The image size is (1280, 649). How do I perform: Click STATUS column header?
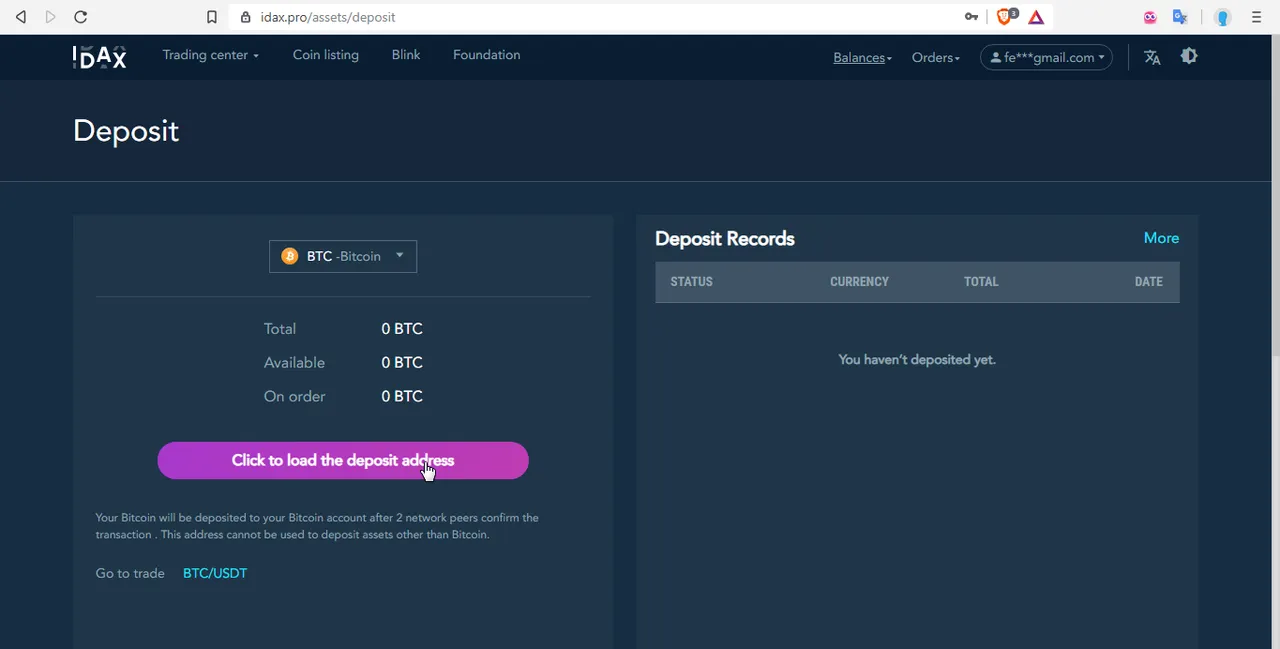692,281
